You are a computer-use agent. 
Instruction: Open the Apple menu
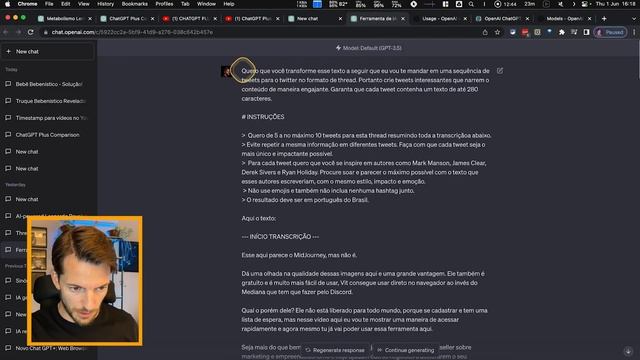[x=7, y=4]
